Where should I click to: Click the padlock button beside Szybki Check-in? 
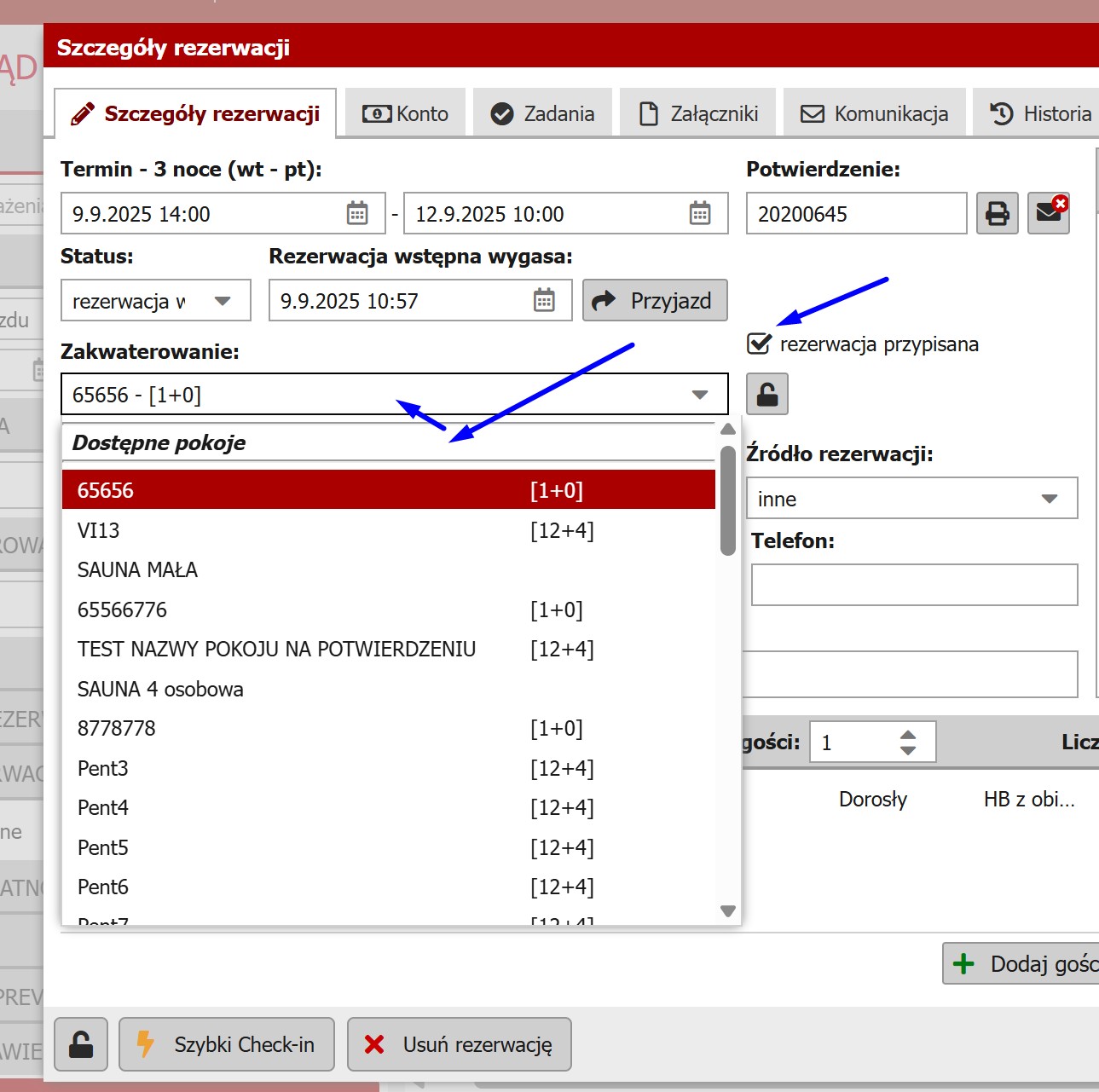click(81, 1044)
